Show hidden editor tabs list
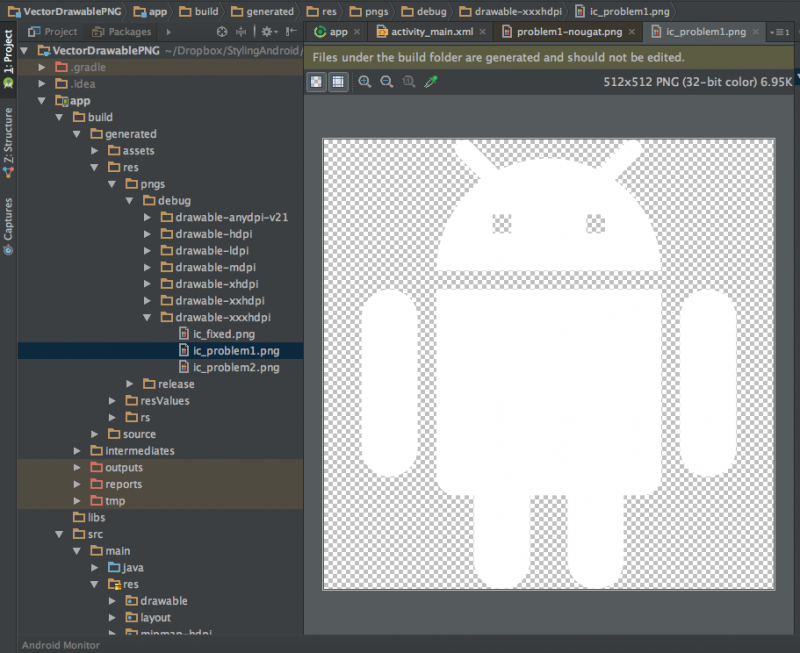This screenshot has width=800, height=653. pos(780,32)
